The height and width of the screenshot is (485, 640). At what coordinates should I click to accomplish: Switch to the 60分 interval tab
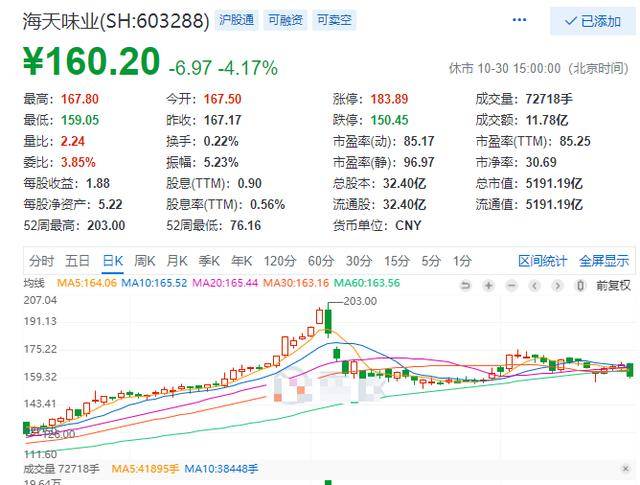click(x=321, y=260)
